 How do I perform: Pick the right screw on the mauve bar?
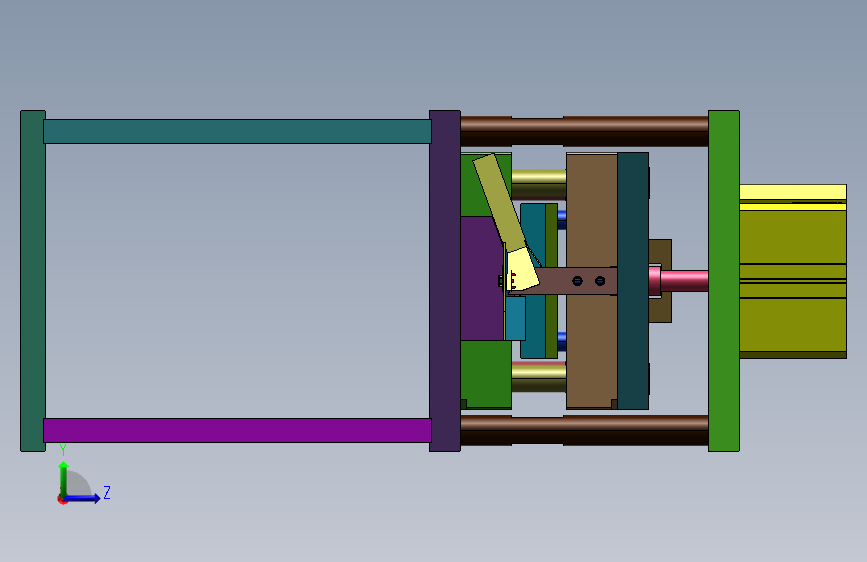(600, 281)
